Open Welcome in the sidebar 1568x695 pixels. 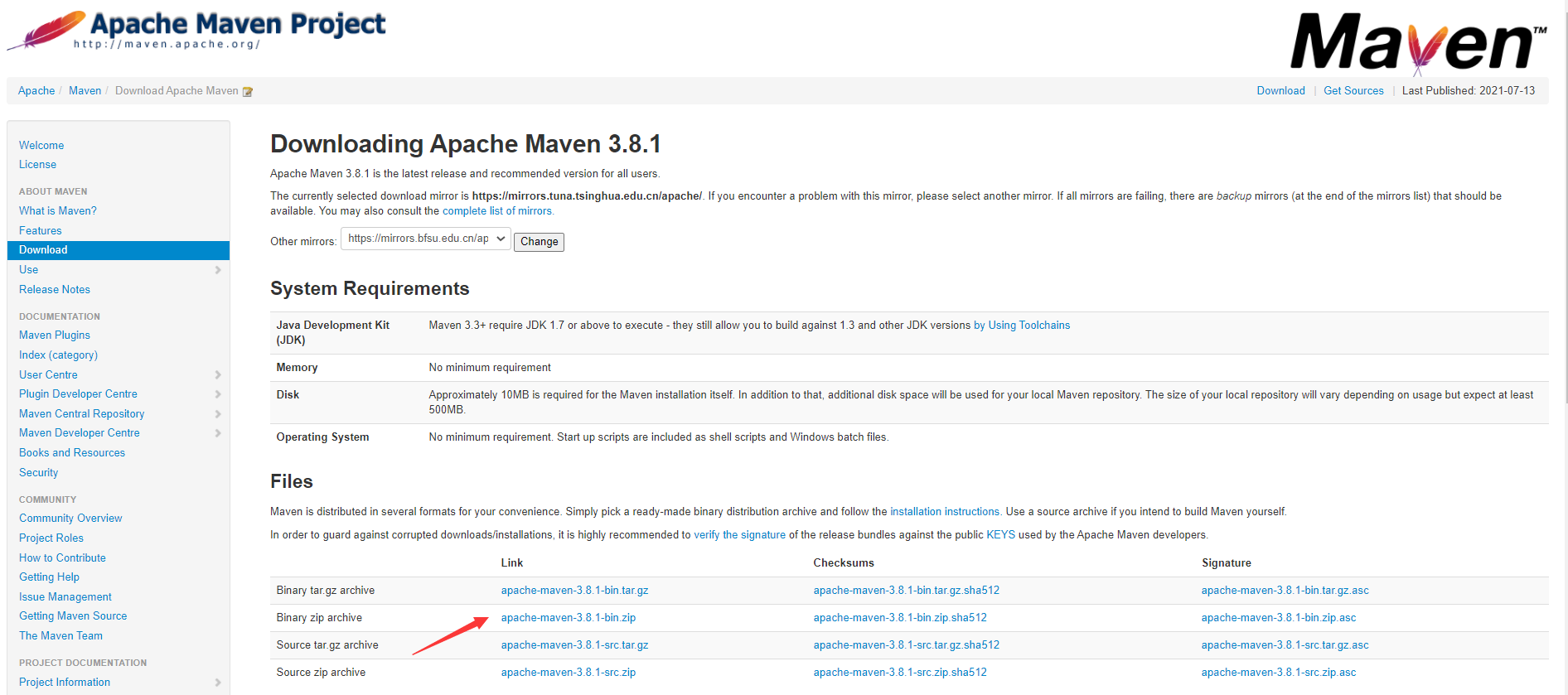pyautogui.click(x=41, y=145)
